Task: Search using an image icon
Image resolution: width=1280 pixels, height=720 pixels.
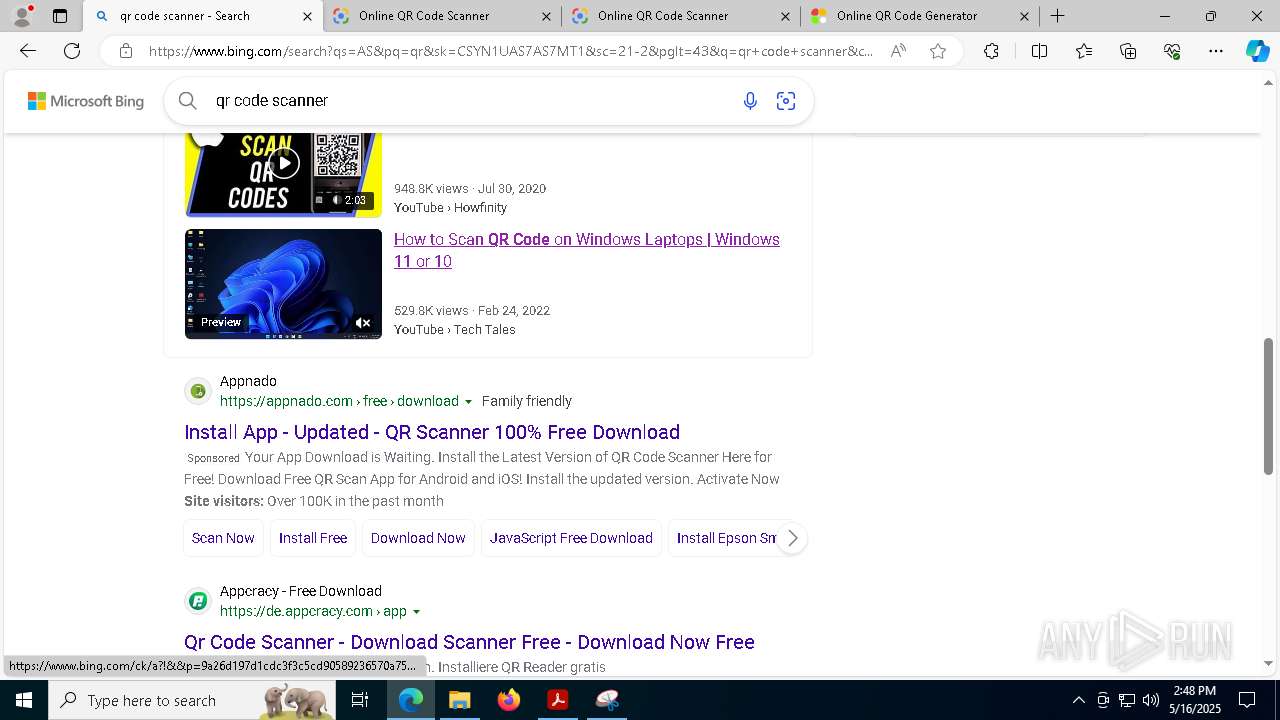Action: [x=786, y=101]
